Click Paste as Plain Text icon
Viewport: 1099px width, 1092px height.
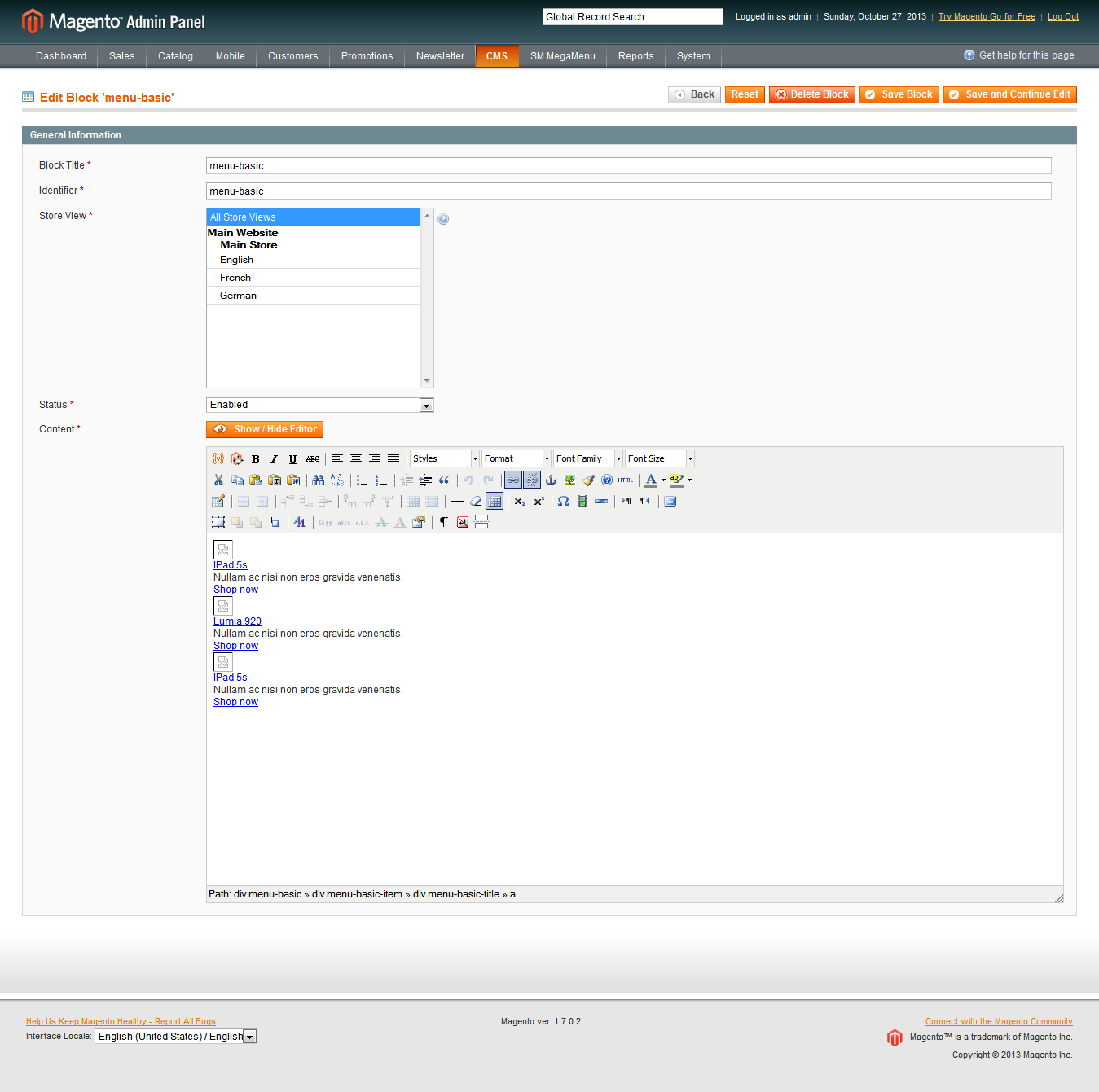pos(275,480)
